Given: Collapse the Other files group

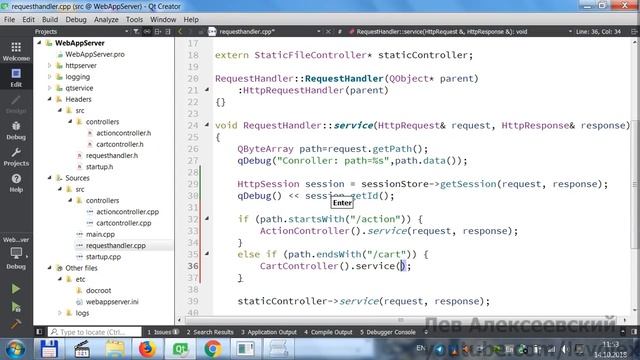Looking at the screenshot, I should 50,268.
